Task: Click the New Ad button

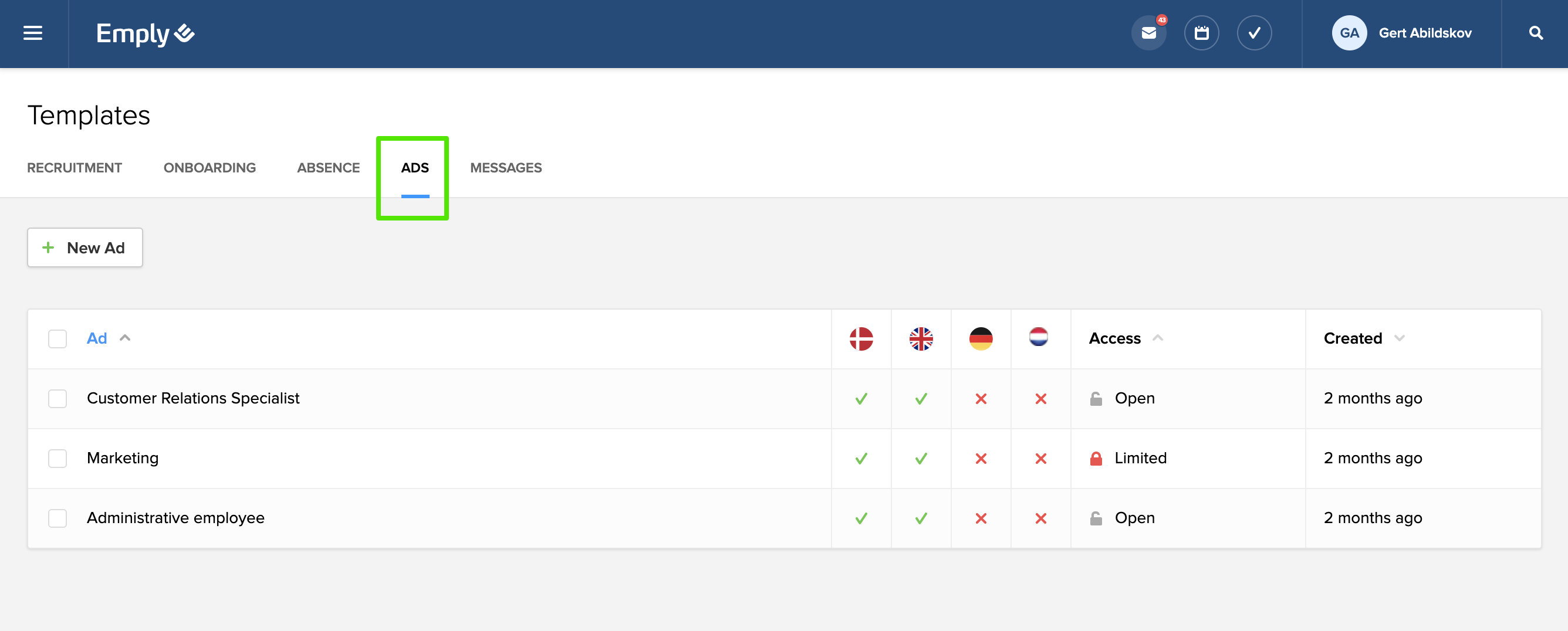Action: (85, 247)
